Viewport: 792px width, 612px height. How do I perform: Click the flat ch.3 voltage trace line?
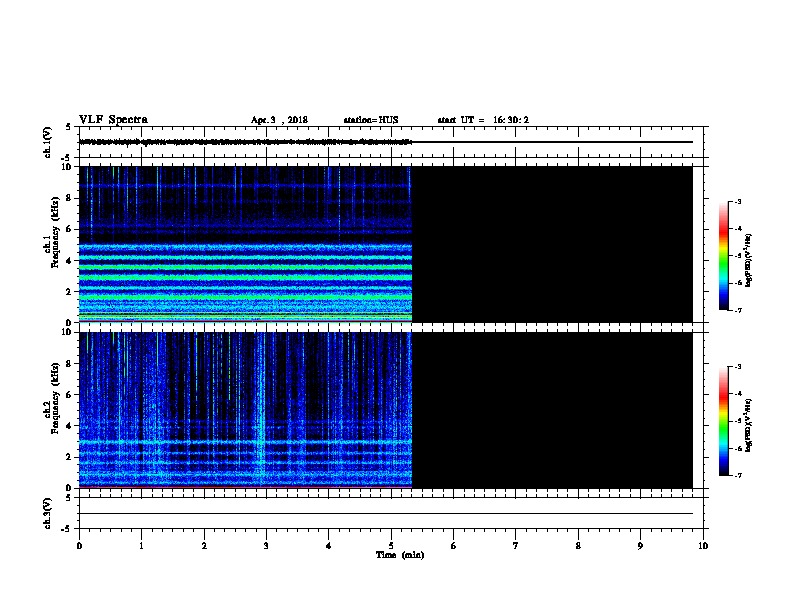click(386, 514)
